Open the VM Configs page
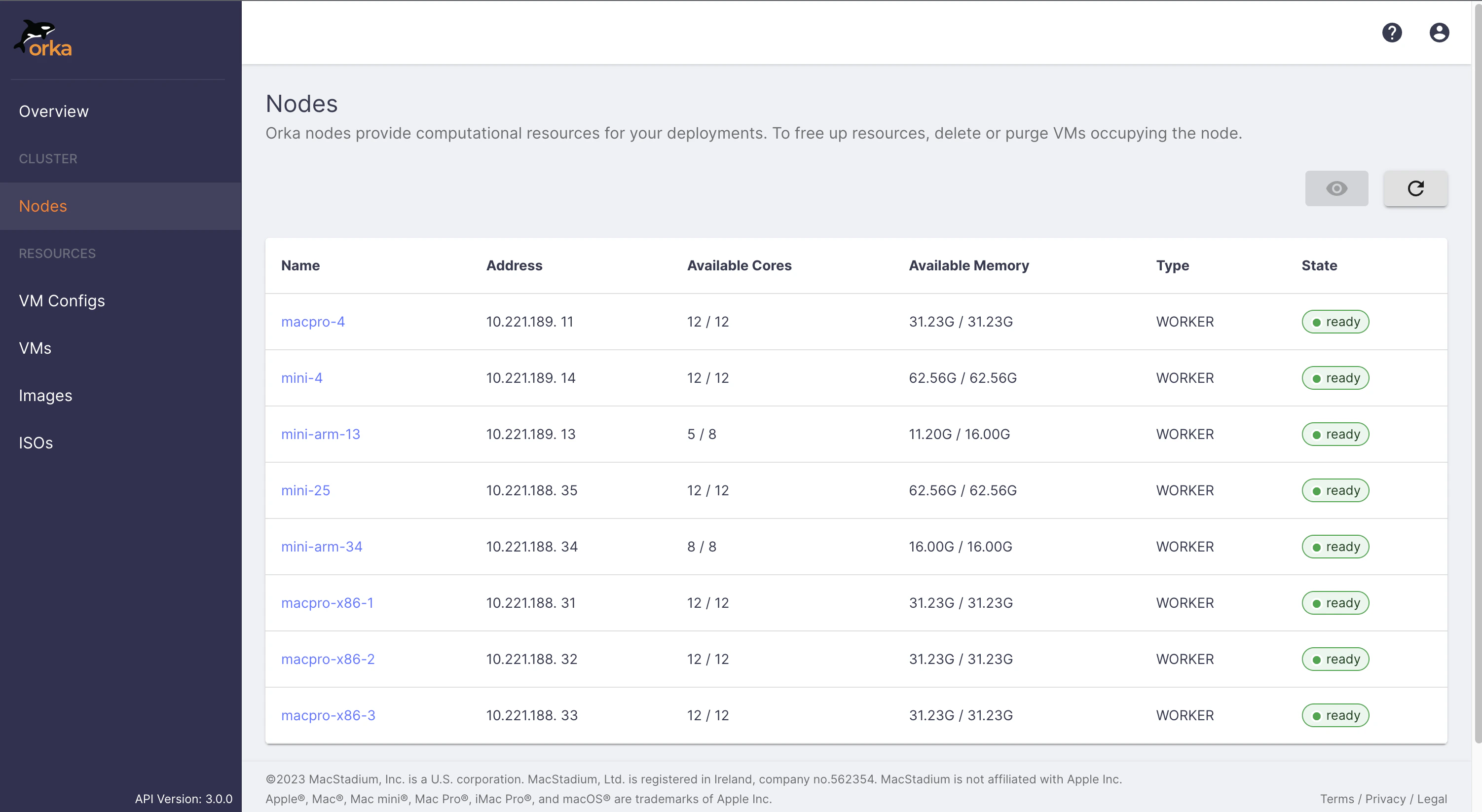Image resolution: width=1482 pixels, height=812 pixels. [62, 300]
